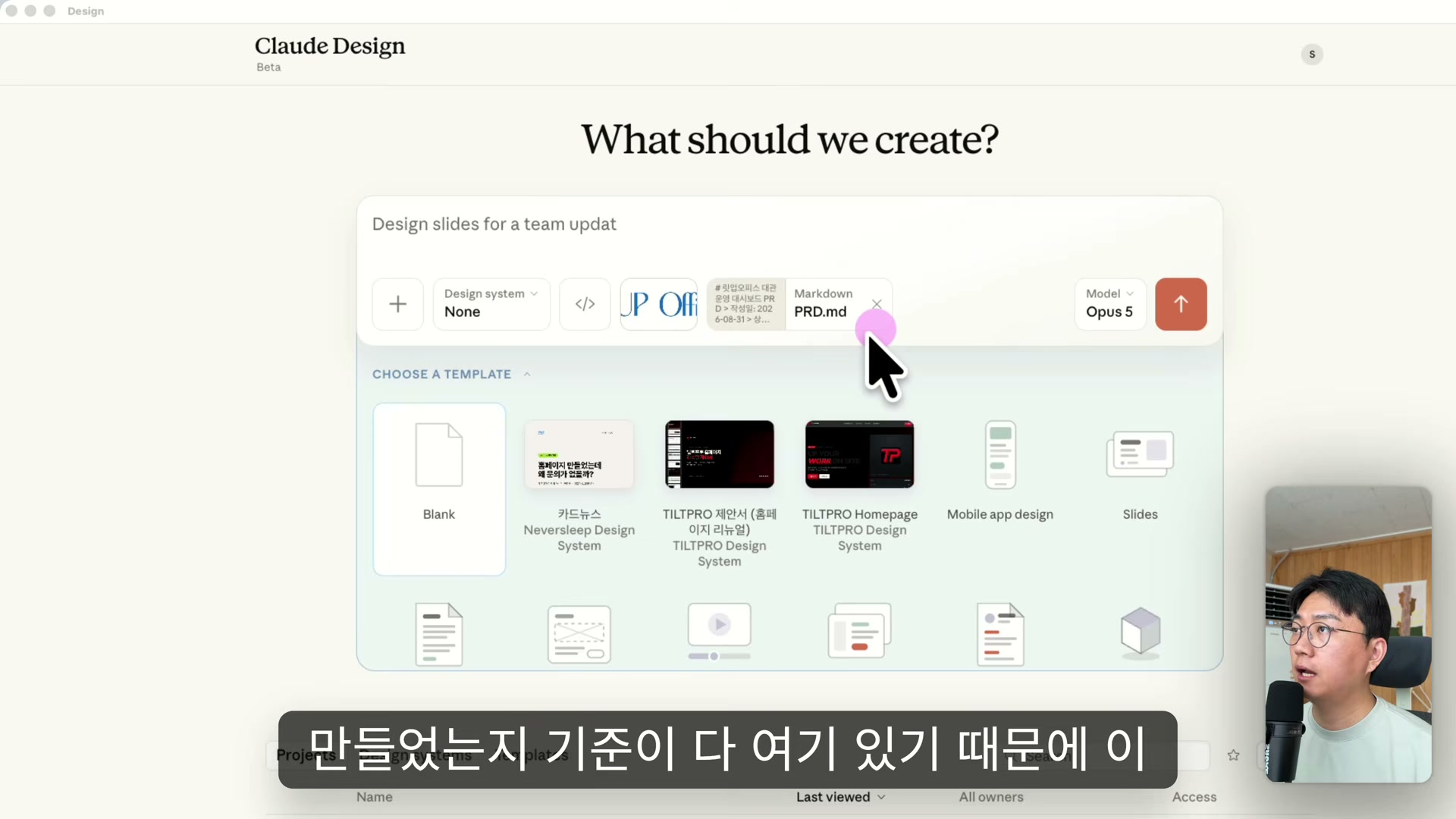Click the star favorites filter icon
Viewport: 1456px width, 819px height.
point(1234,755)
